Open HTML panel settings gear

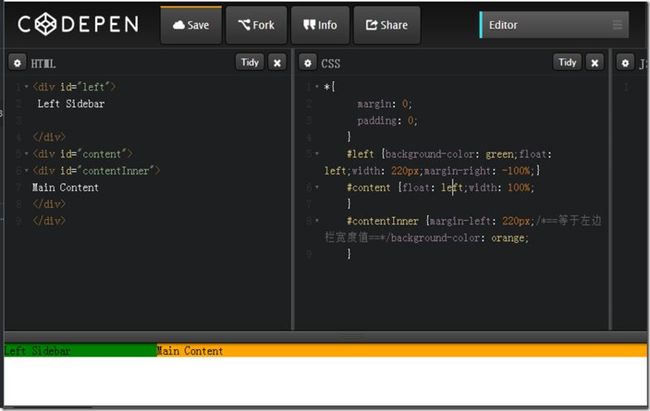(17, 63)
